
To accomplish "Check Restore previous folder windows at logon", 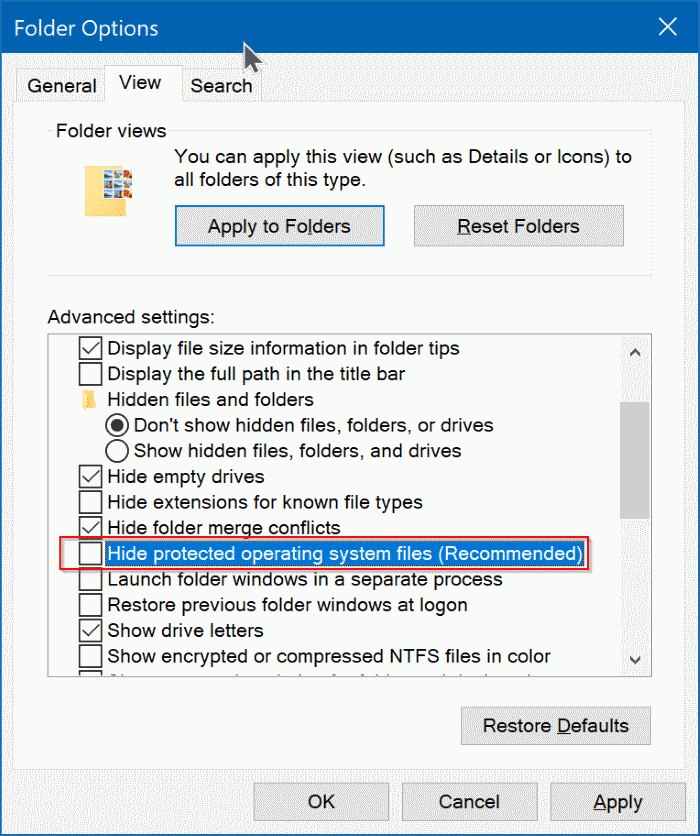I will pos(90,605).
